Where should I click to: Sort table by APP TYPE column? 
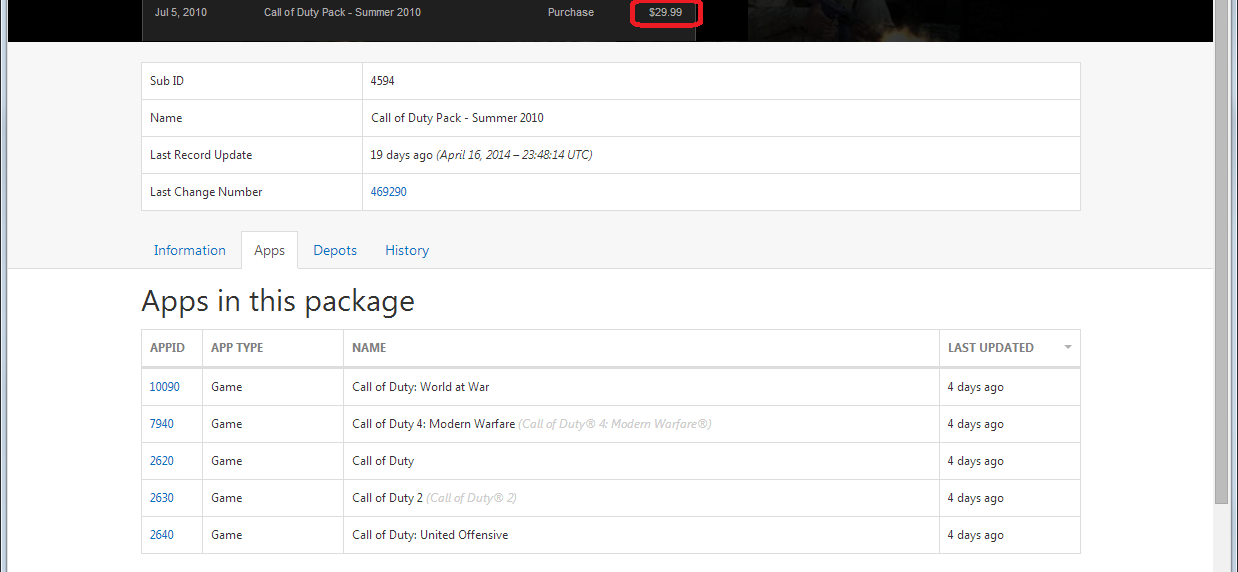click(x=273, y=348)
